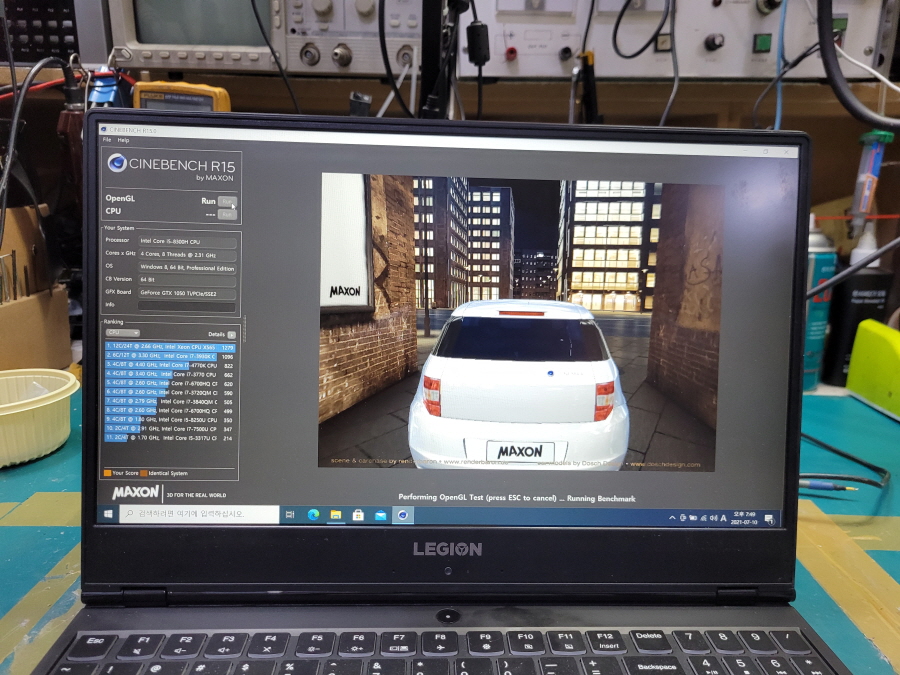This screenshot has height=675, width=900.
Task: Click the Info text field
Action: (187, 305)
